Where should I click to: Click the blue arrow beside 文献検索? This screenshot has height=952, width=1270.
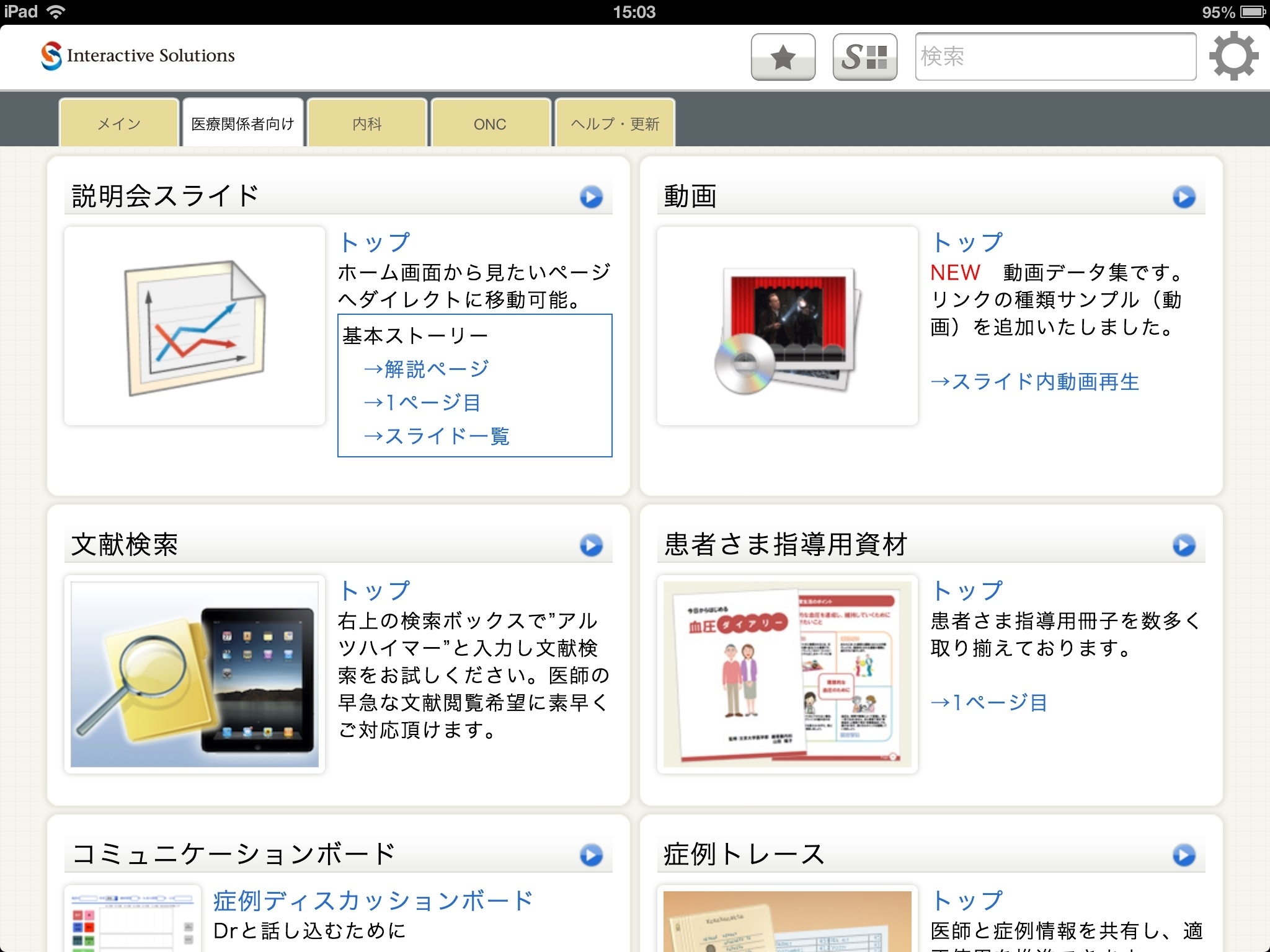(x=591, y=545)
